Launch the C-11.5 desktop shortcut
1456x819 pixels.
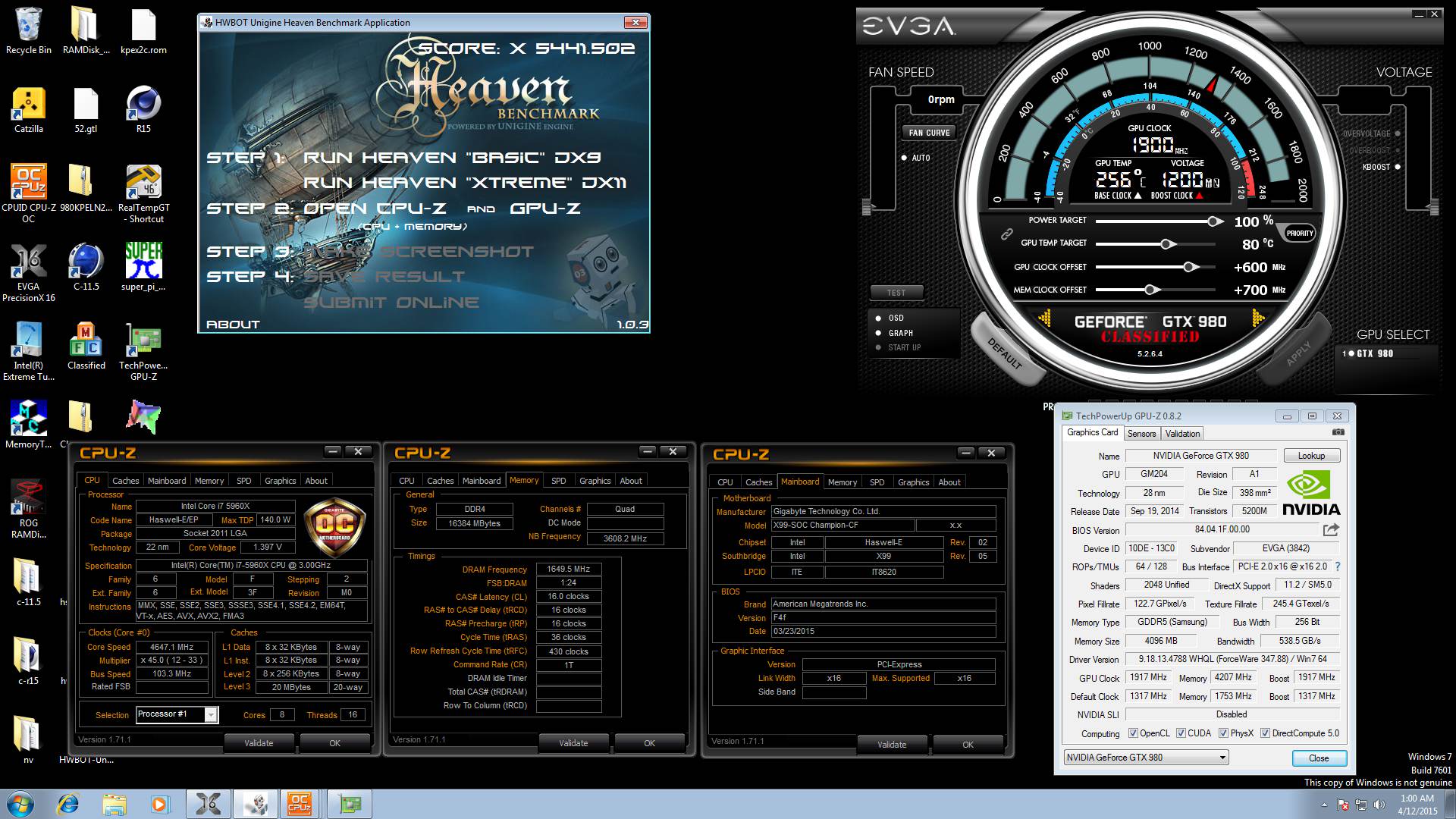click(x=86, y=268)
